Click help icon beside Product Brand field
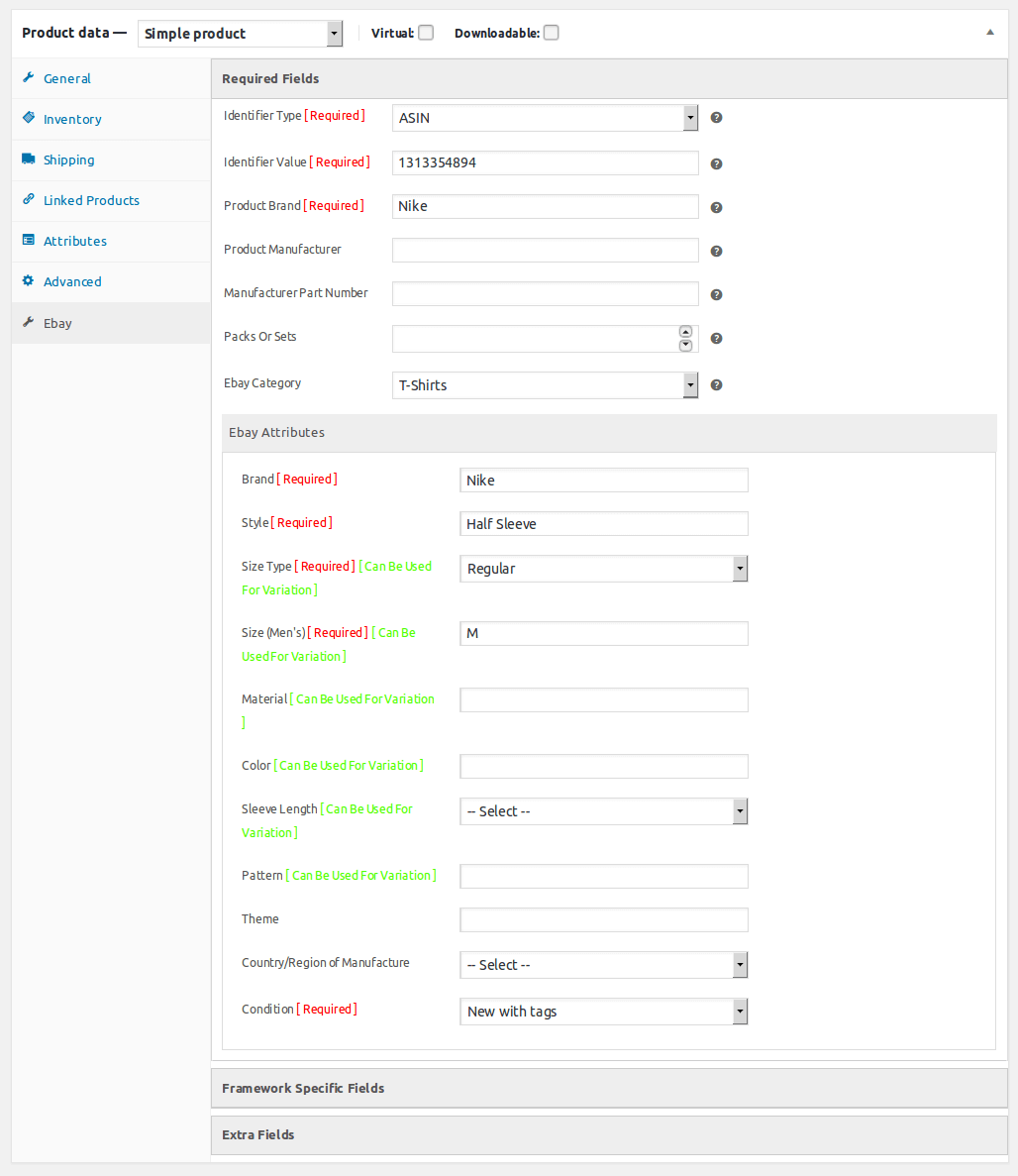Screen dimensions: 1018x1176 [x=717, y=208]
